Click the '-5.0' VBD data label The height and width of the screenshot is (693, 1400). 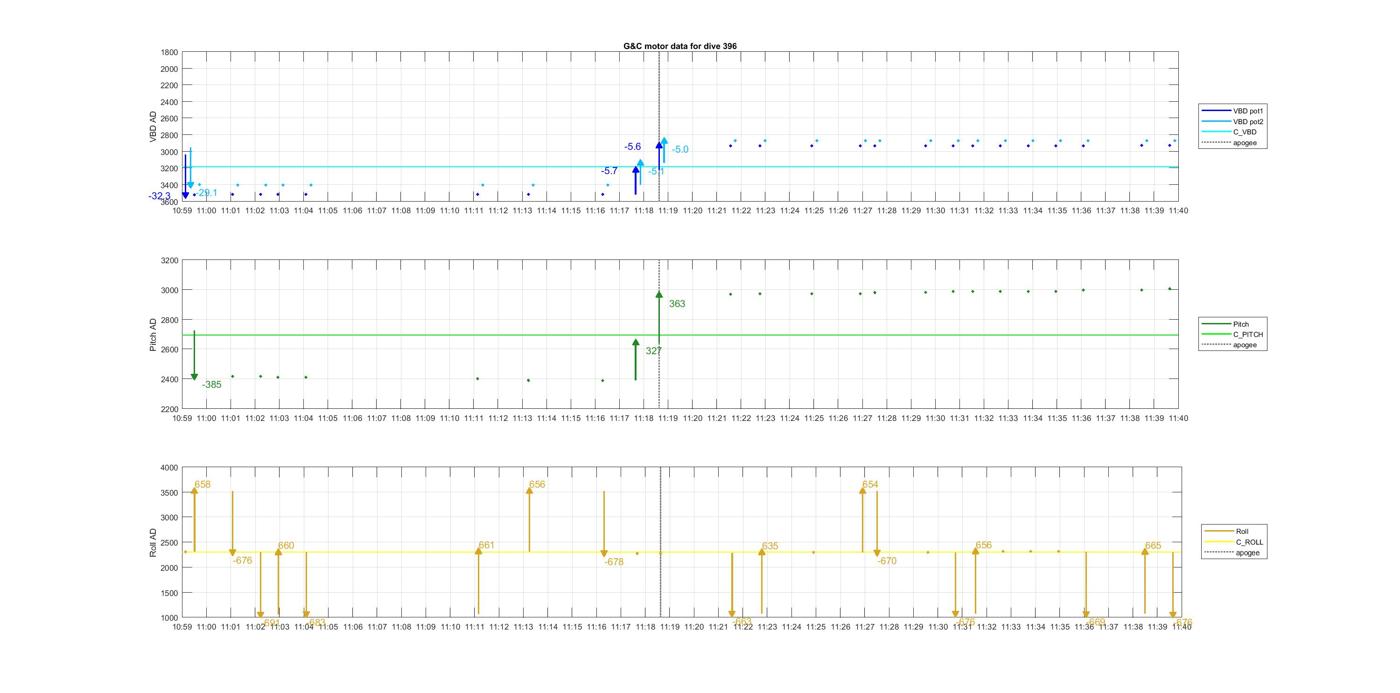pos(680,150)
